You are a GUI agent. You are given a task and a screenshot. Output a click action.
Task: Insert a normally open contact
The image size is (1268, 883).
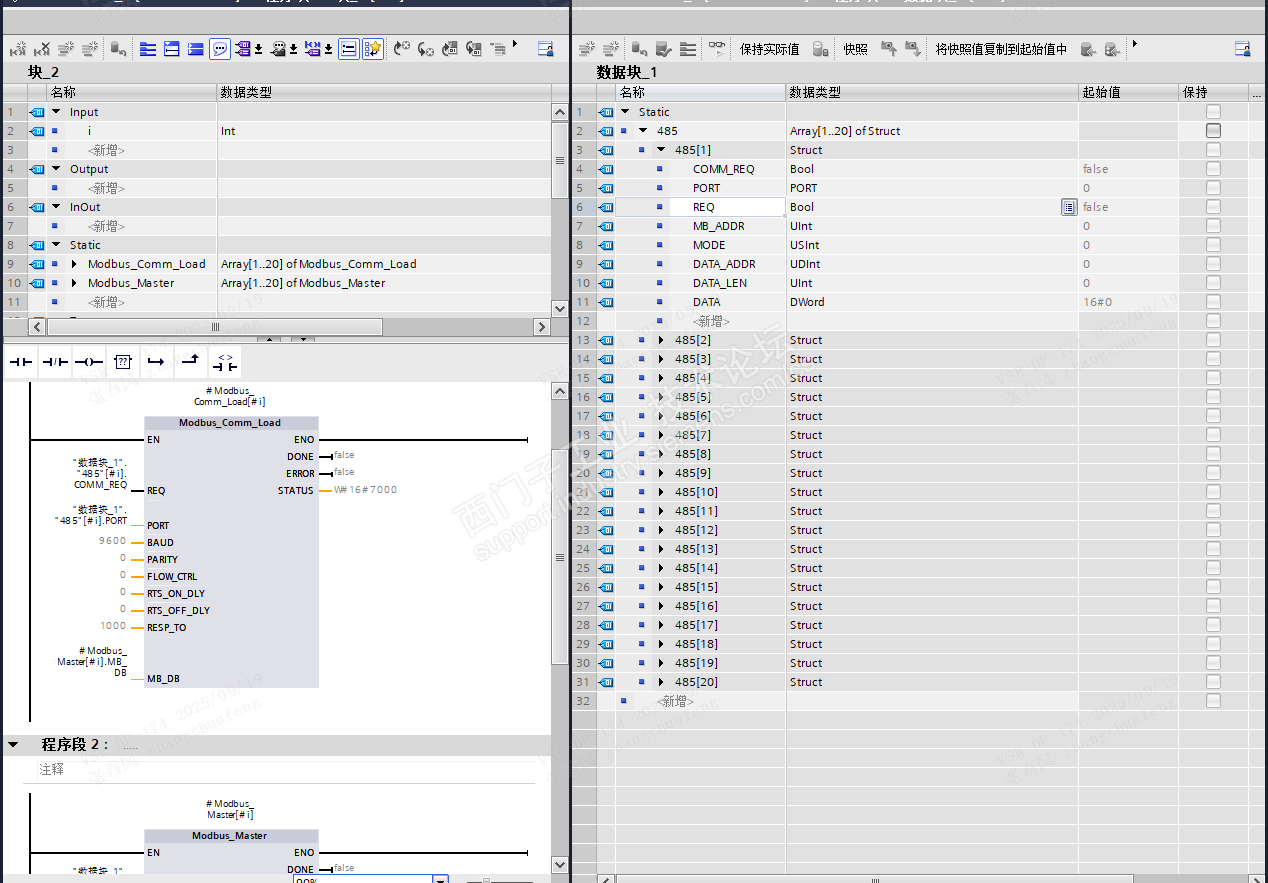pyautogui.click(x=20, y=362)
